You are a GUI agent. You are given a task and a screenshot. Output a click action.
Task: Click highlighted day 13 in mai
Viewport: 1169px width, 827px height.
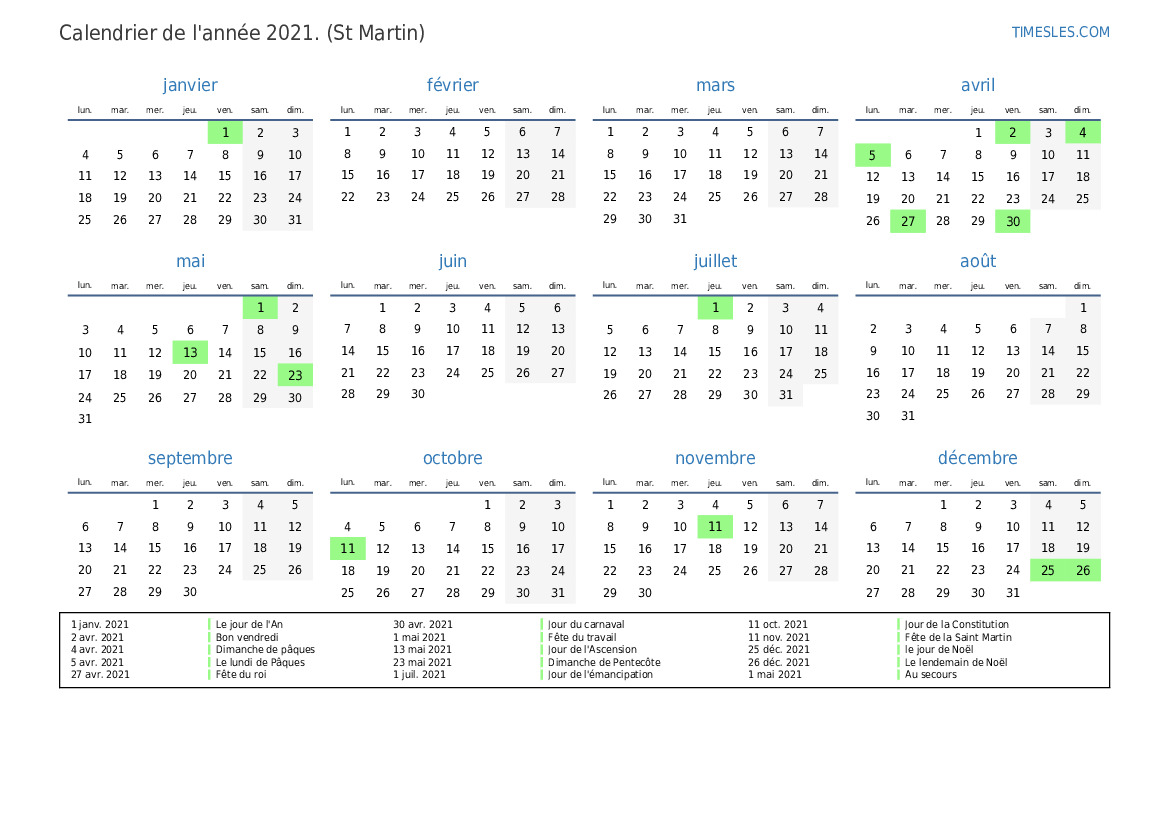tap(190, 352)
